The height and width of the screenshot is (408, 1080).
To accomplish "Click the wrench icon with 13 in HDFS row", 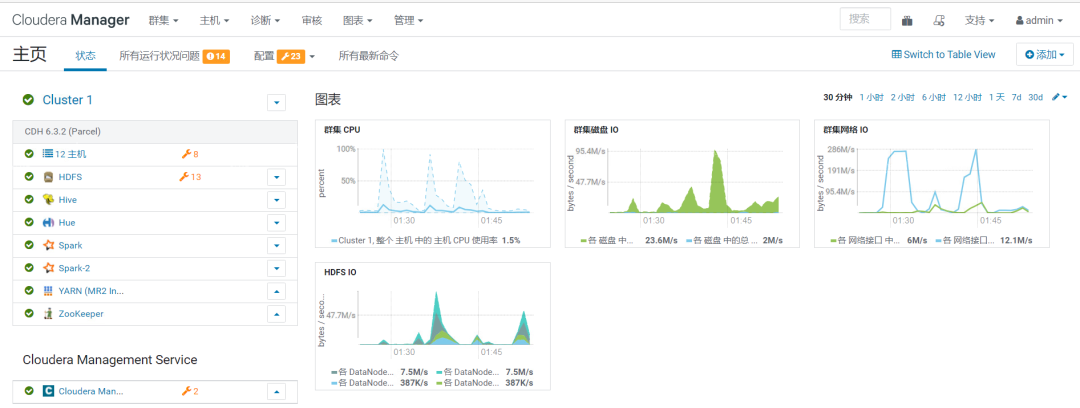I will click(184, 177).
